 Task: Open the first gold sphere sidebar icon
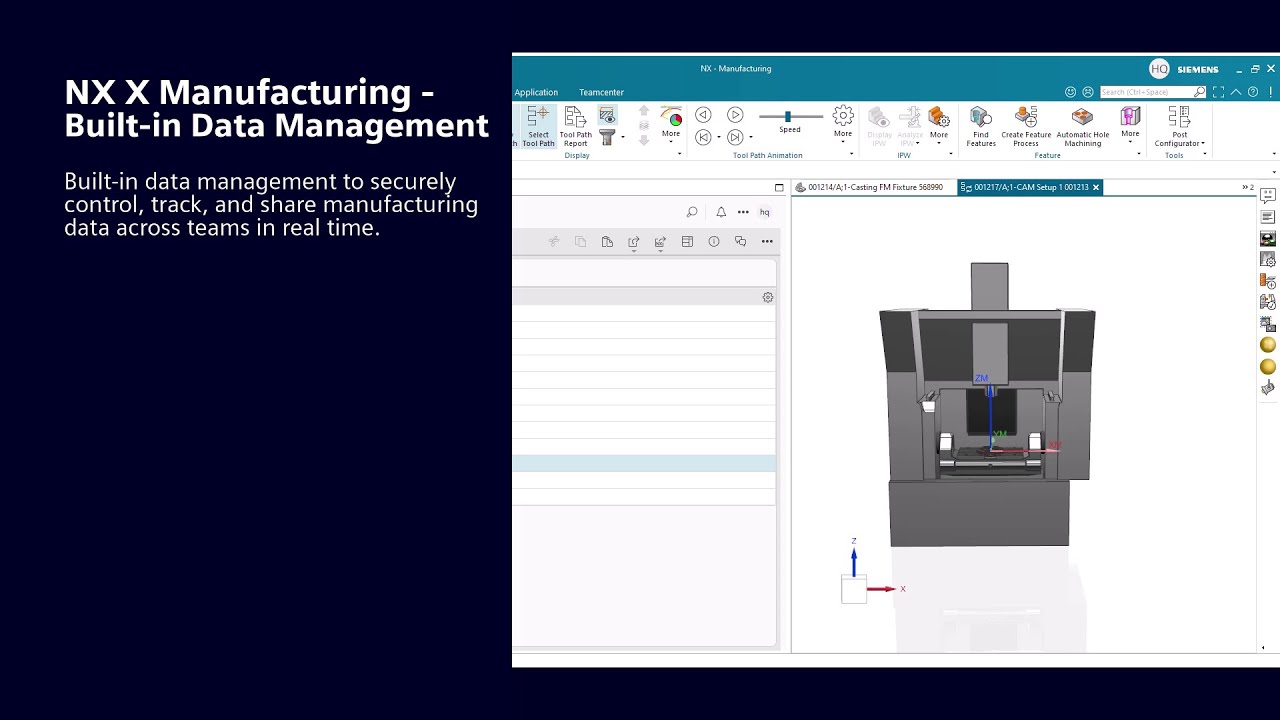[x=1268, y=345]
